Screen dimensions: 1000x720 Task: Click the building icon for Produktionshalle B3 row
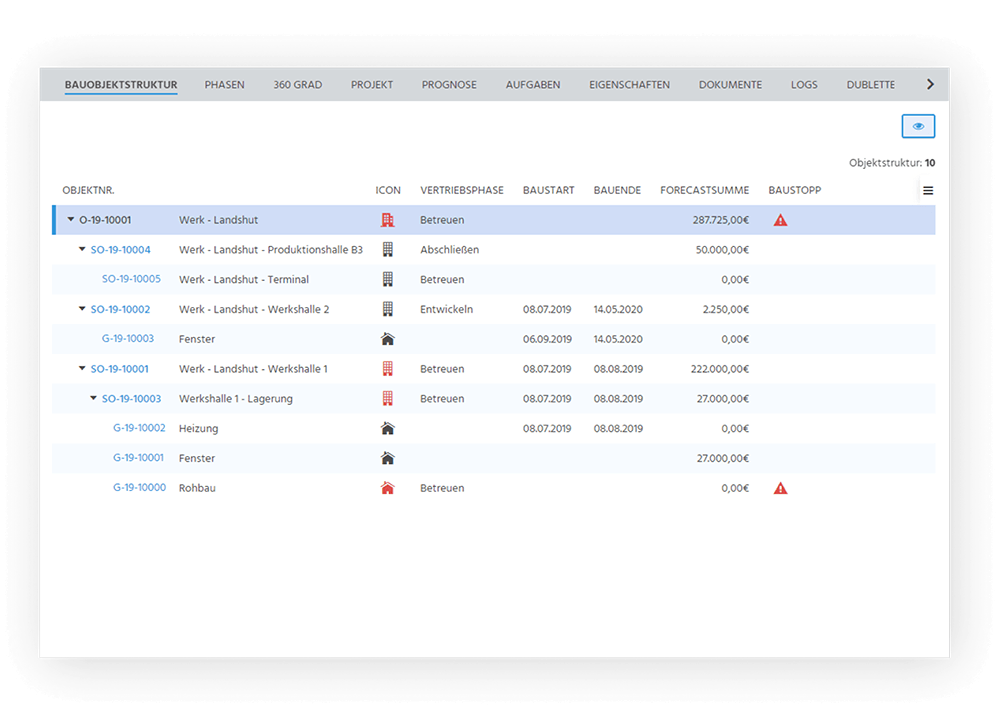tap(387, 249)
